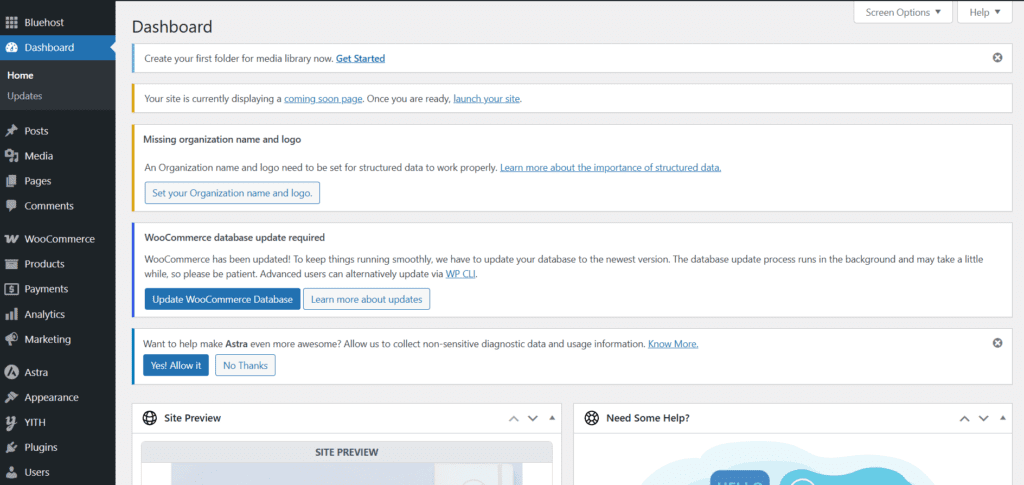Screen dimensions: 1024x485
Task: Collapse the Site Preview panel
Action: pos(552,418)
